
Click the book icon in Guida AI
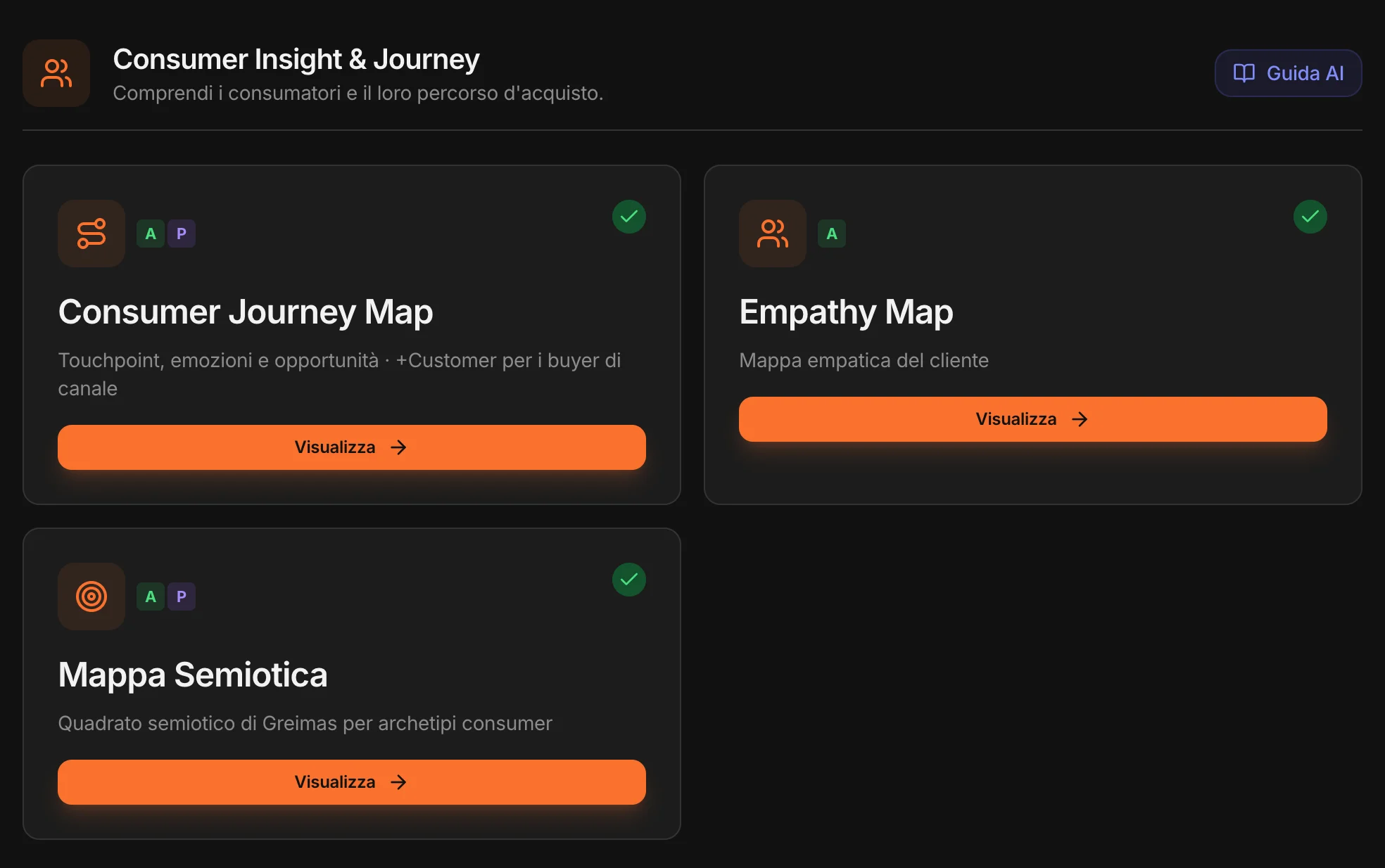[x=1244, y=73]
